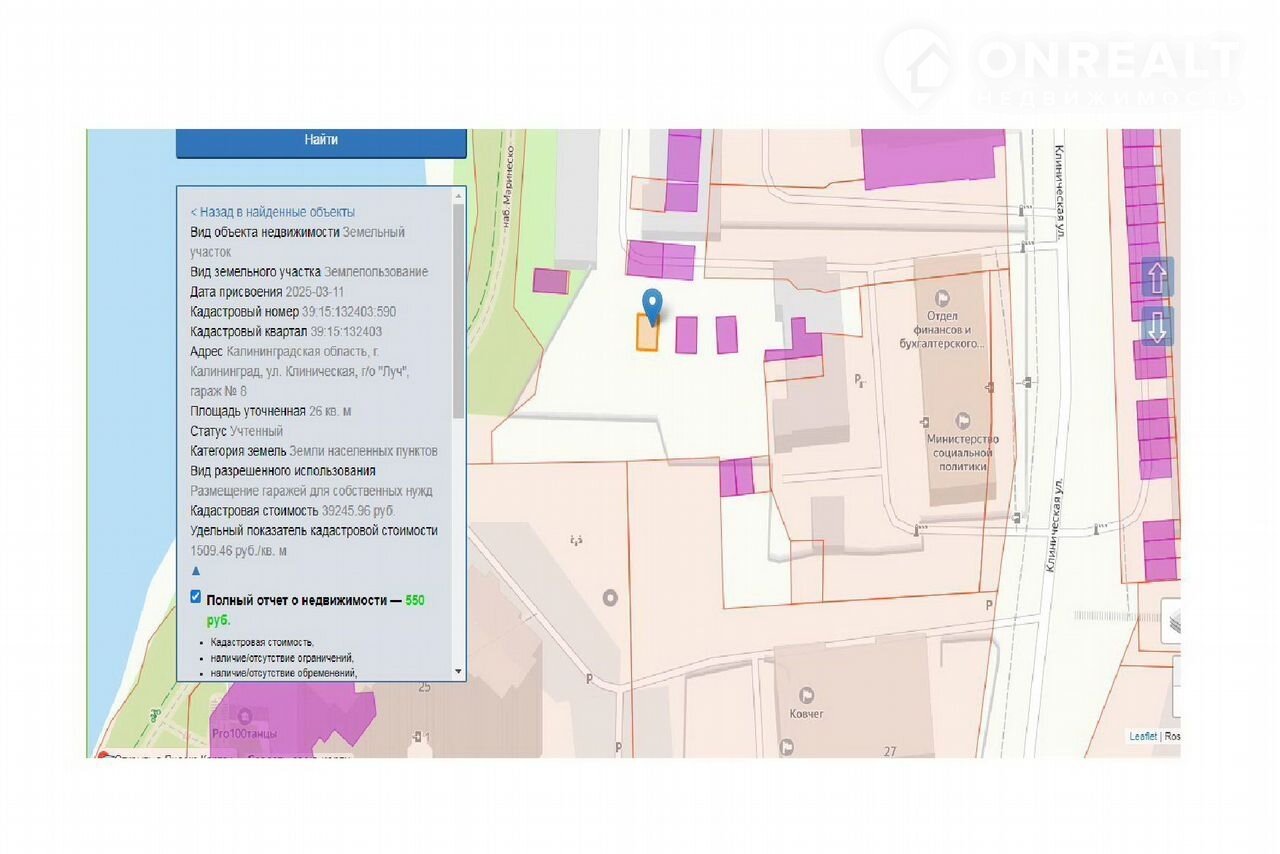
Task: Click info panel scrollbar down arrow
Action: click(x=459, y=672)
